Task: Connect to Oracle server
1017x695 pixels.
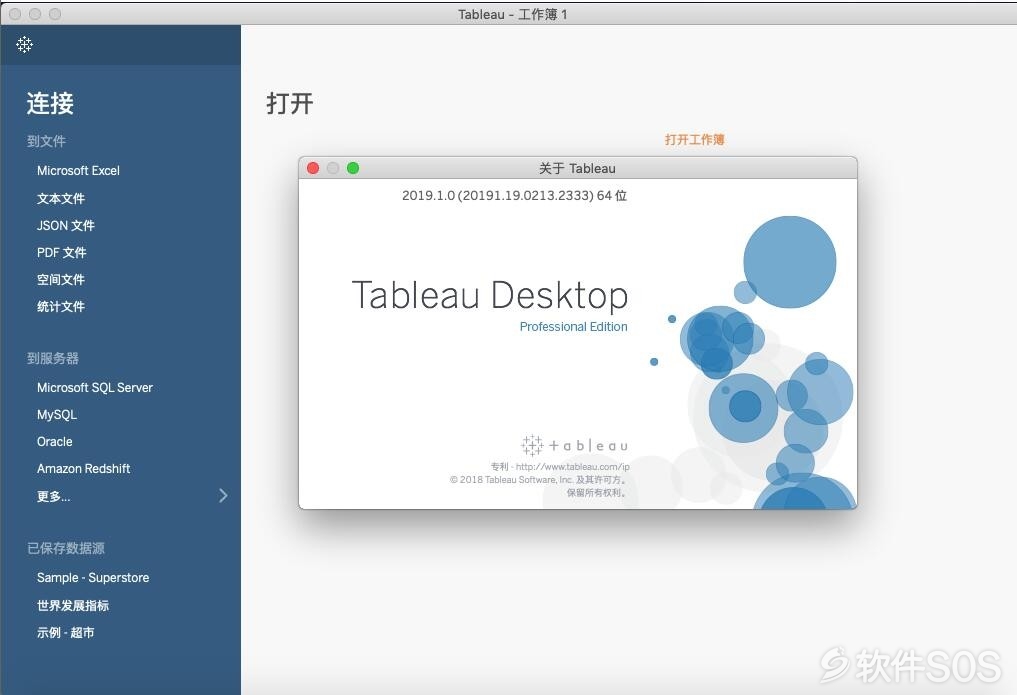Action: click(x=54, y=442)
